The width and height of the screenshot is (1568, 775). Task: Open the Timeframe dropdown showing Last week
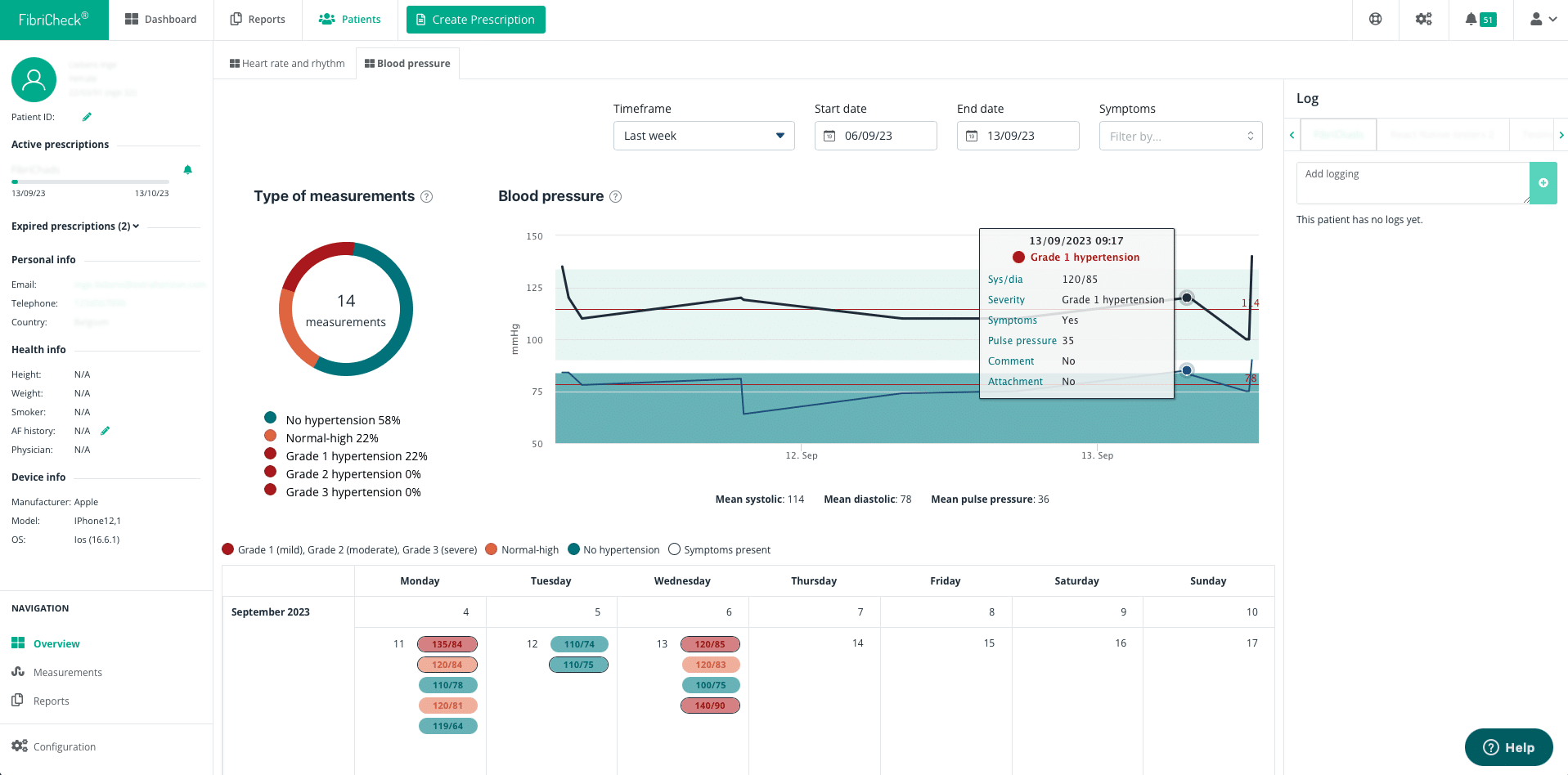click(x=703, y=136)
